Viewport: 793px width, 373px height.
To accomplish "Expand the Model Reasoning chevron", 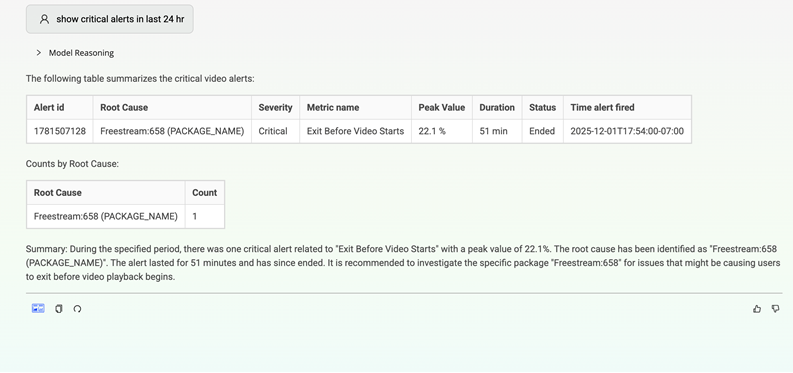I will (38, 53).
